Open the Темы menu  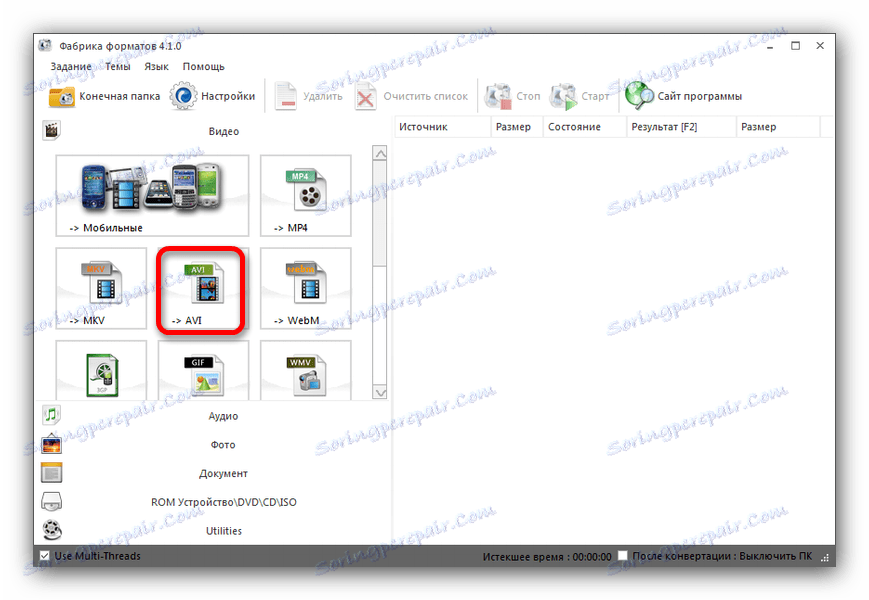tap(117, 66)
